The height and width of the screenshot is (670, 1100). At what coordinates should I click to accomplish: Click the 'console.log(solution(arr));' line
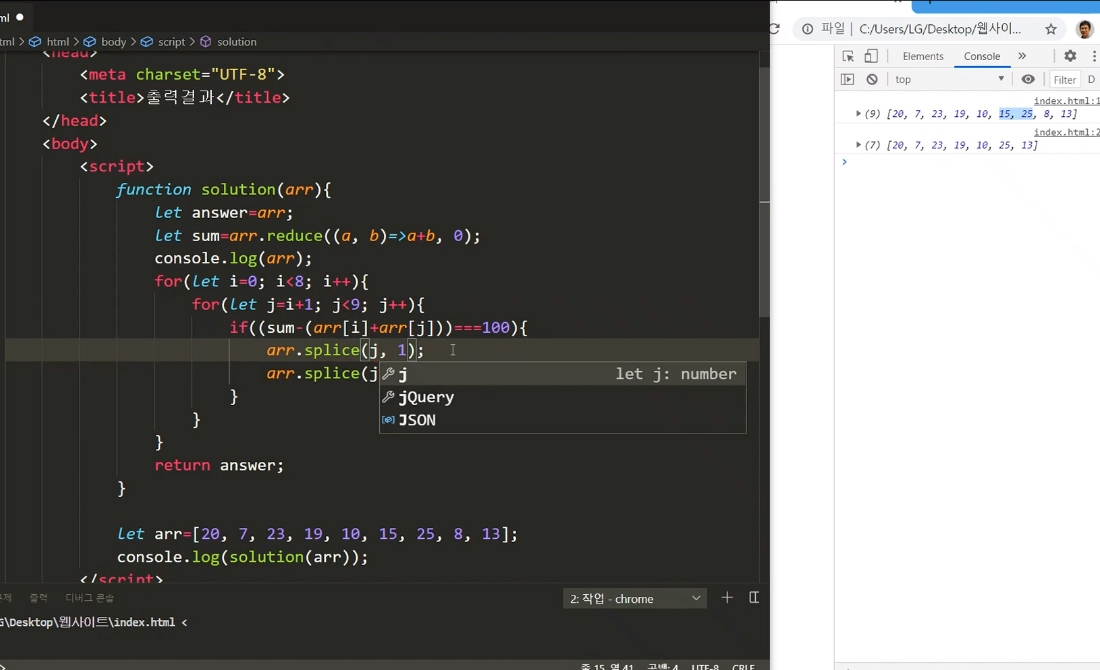coord(242,557)
